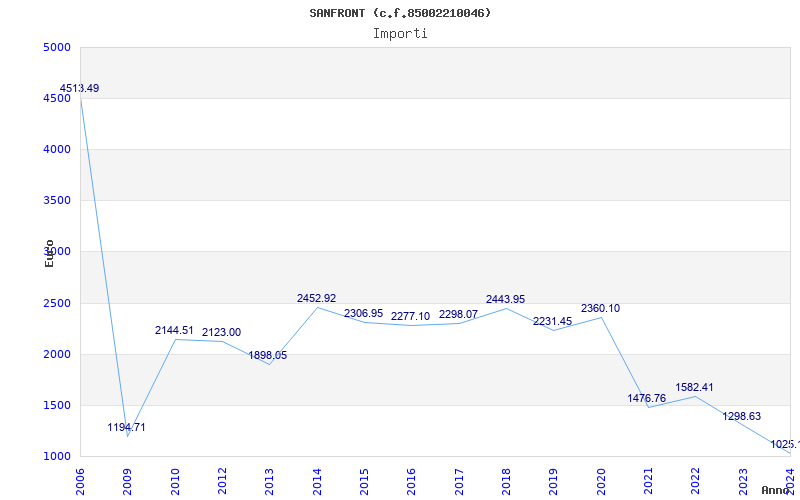Click x-axis year 2016
Viewport: 800px width, 500px height.
pyautogui.click(x=412, y=481)
